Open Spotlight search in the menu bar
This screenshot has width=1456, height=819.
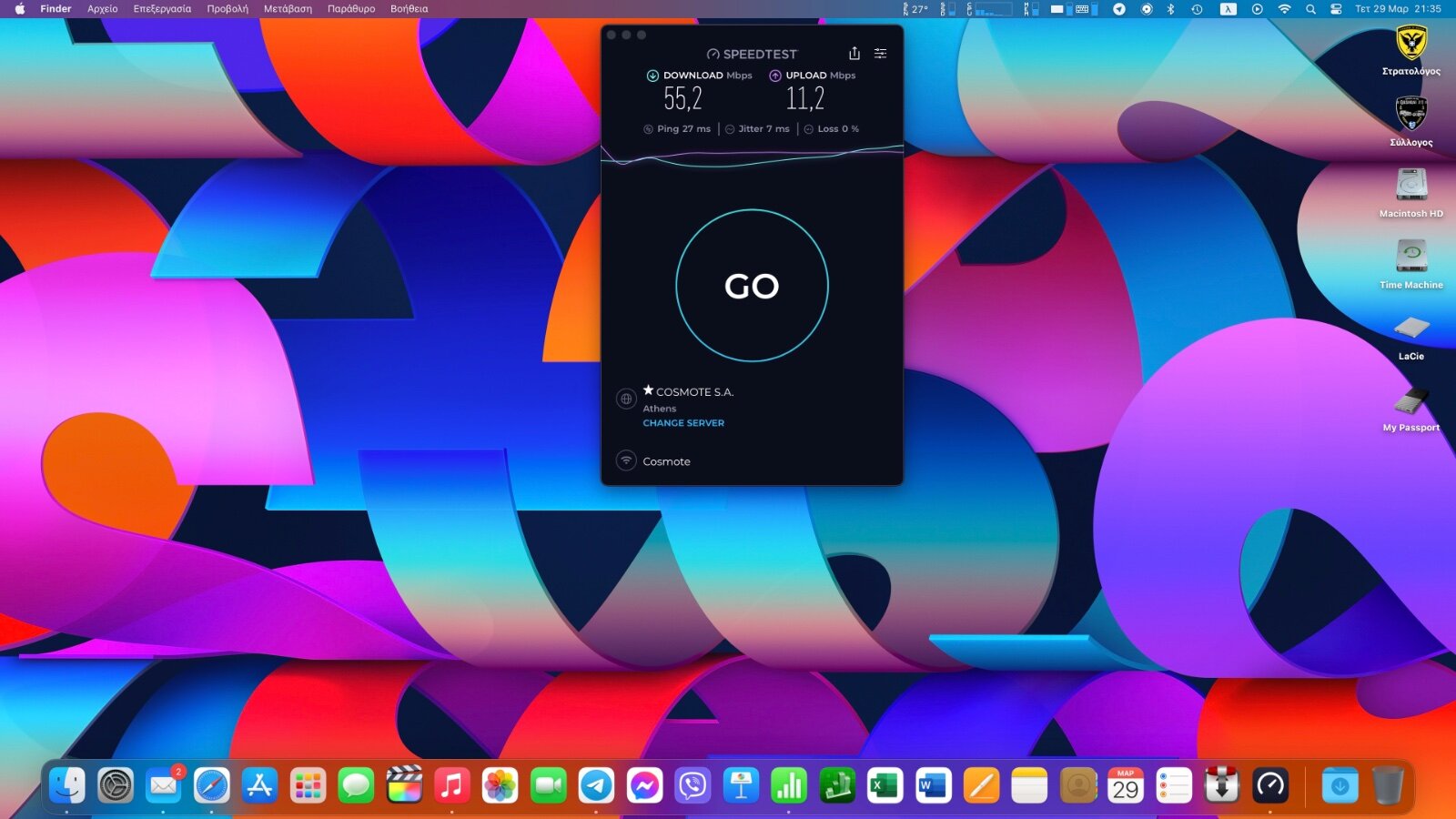click(x=1310, y=9)
